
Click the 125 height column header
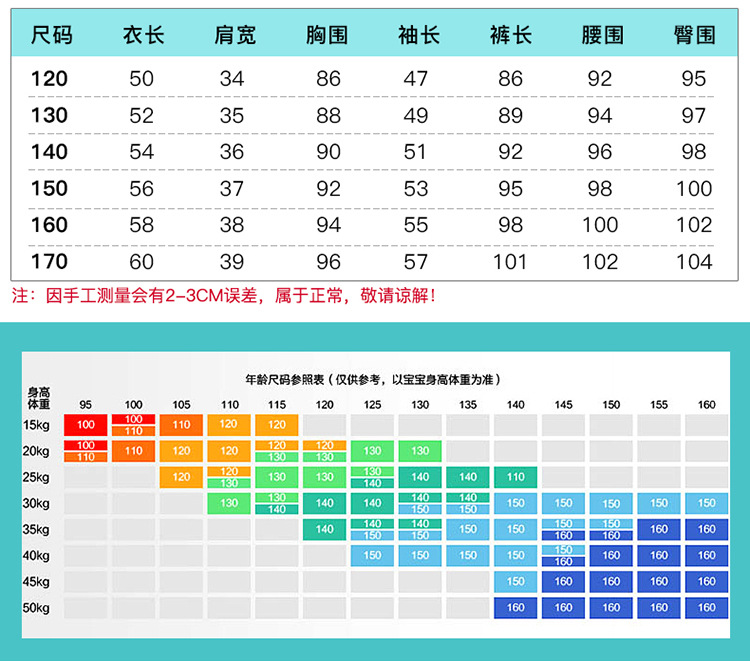click(372, 405)
